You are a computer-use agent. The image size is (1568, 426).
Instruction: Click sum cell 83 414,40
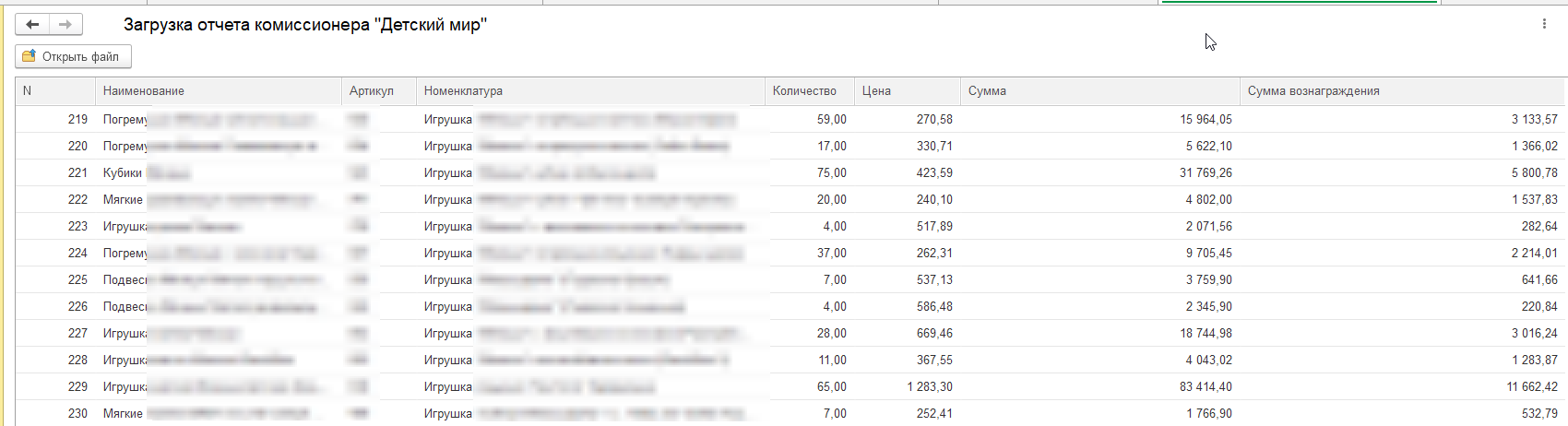tap(1100, 386)
